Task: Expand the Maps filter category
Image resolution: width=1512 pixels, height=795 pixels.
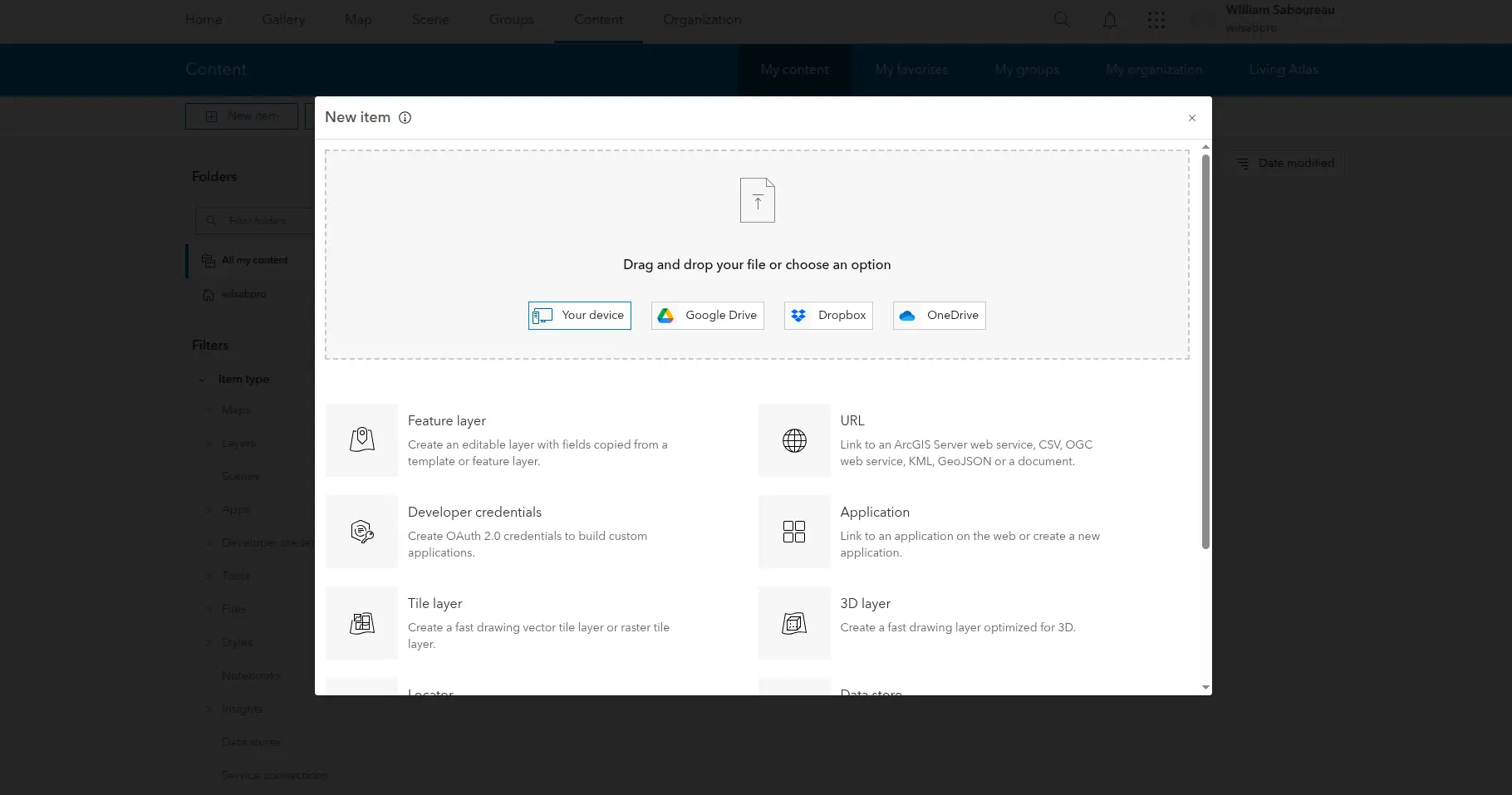Action: point(208,410)
